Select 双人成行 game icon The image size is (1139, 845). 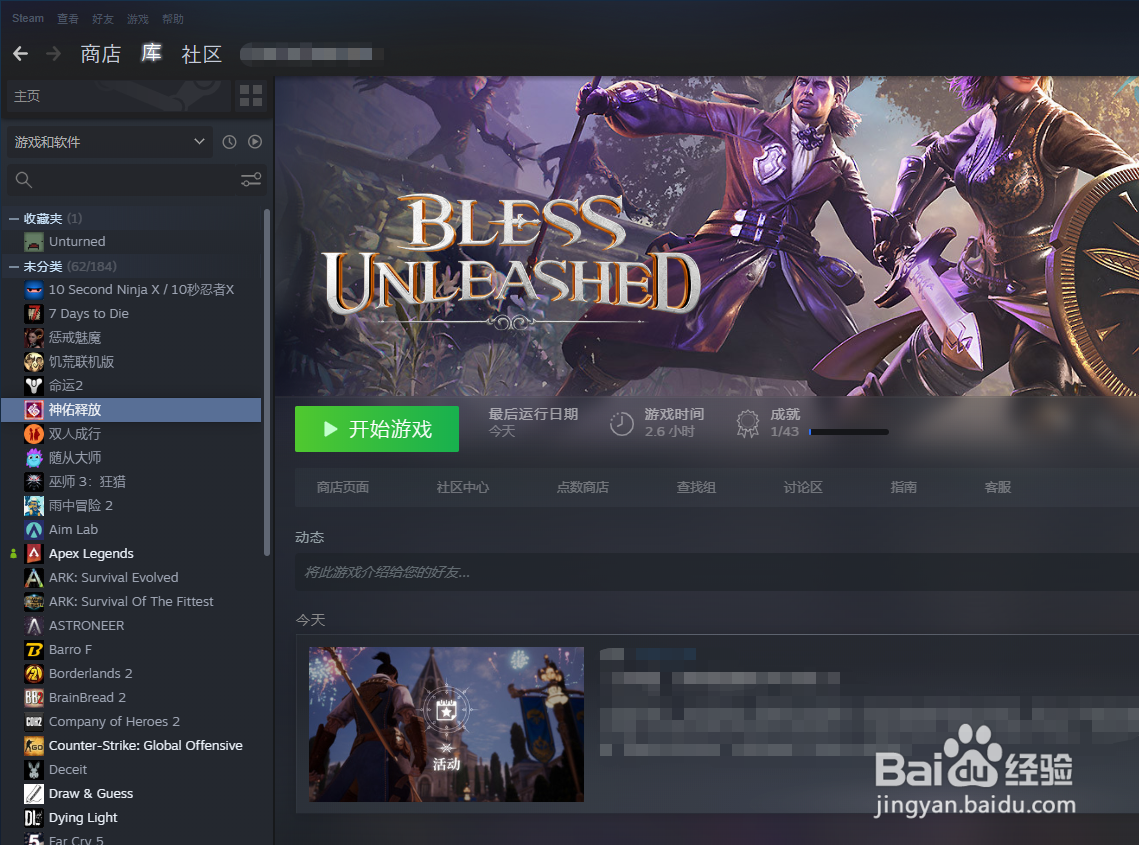coord(33,434)
